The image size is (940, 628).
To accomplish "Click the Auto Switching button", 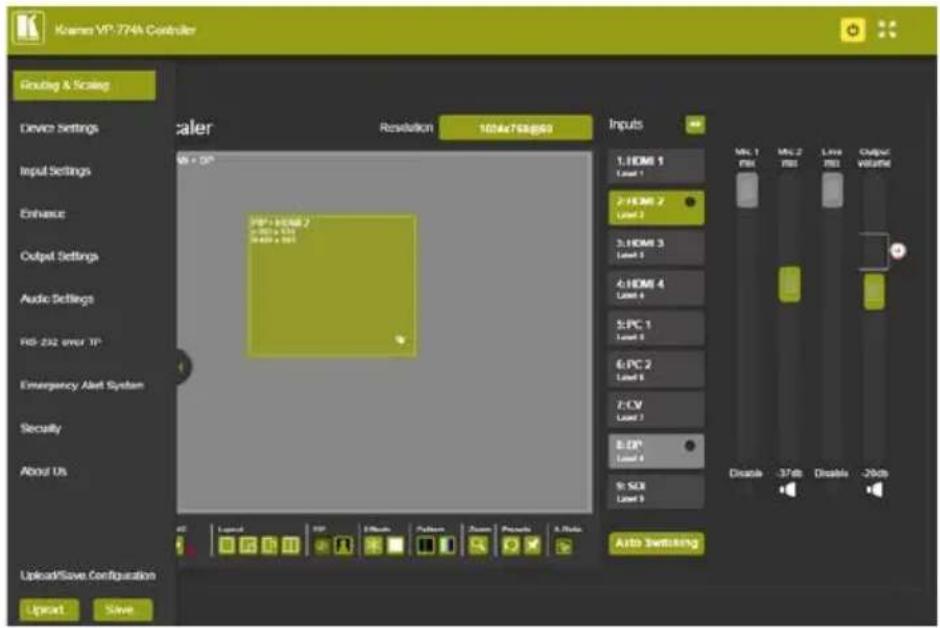I will pyautogui.click(x=656, y=543).
